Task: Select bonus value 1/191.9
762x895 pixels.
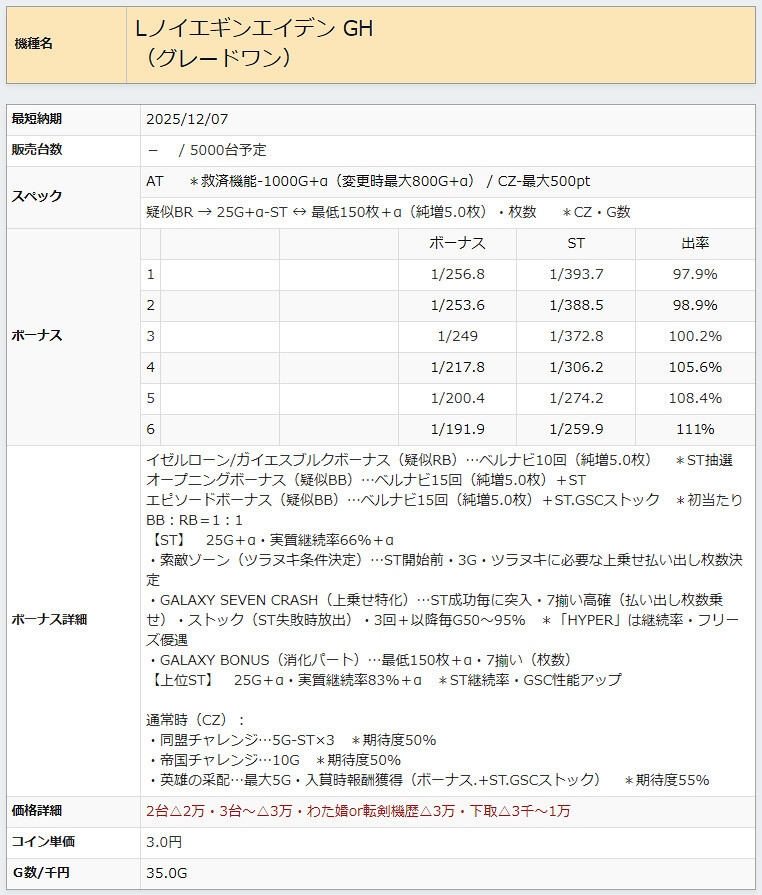Action: (x=458, y=429)
